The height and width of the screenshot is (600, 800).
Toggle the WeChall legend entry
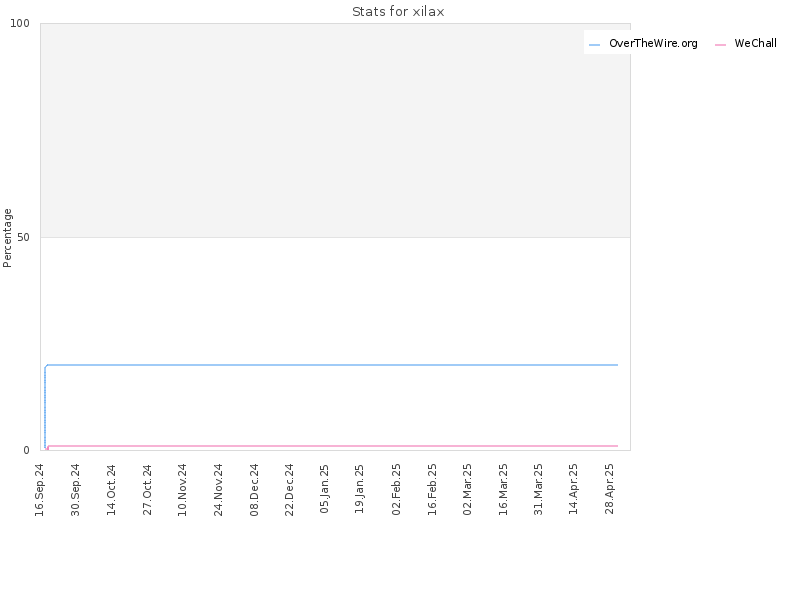coord(746,43)
